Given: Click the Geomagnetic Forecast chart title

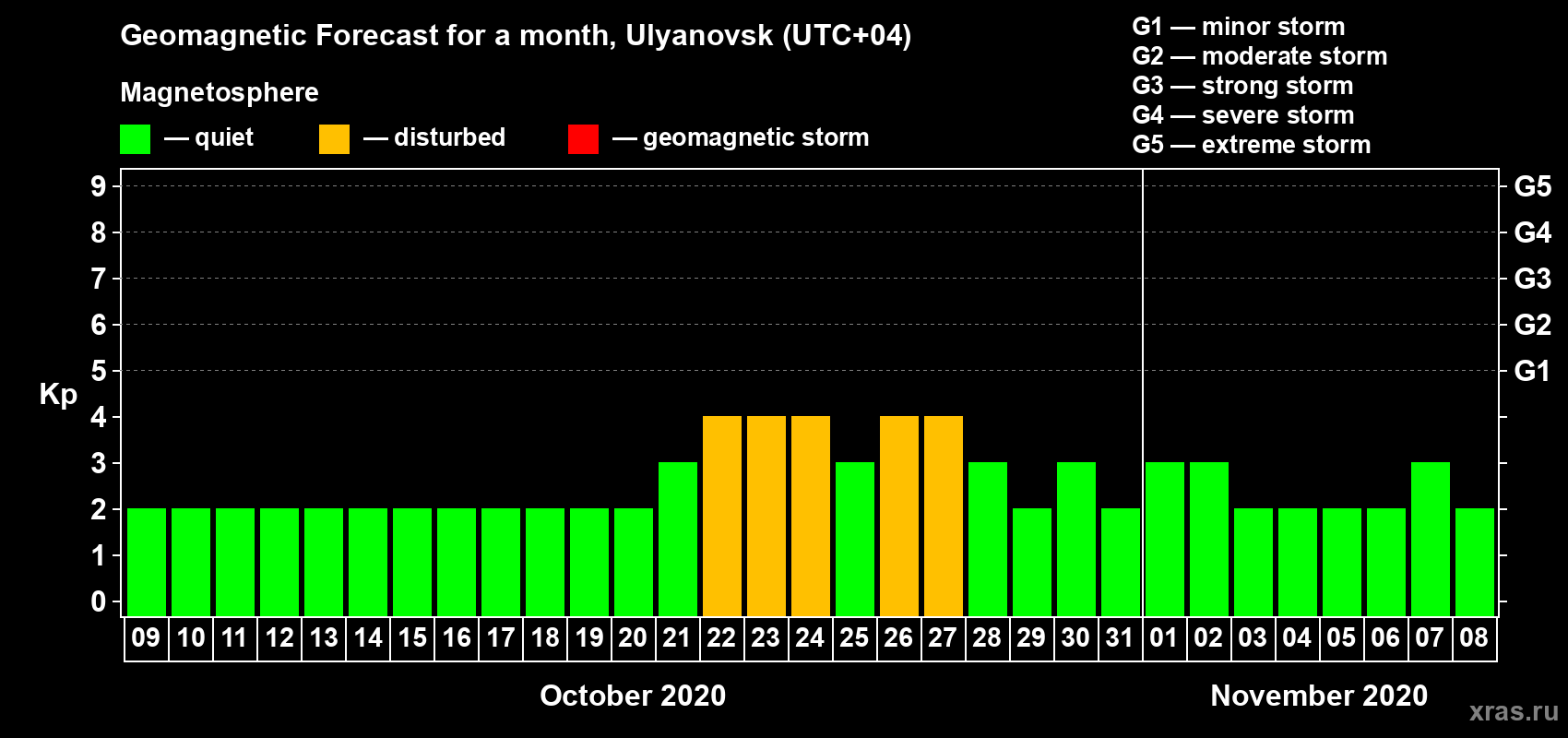Looking at the screenshot, I should tap(516, 35).
